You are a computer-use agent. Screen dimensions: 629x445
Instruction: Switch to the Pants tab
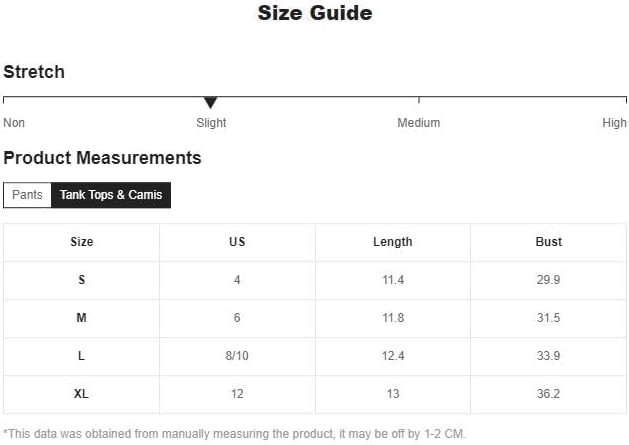pyautogui.click(x=27, y=195)
